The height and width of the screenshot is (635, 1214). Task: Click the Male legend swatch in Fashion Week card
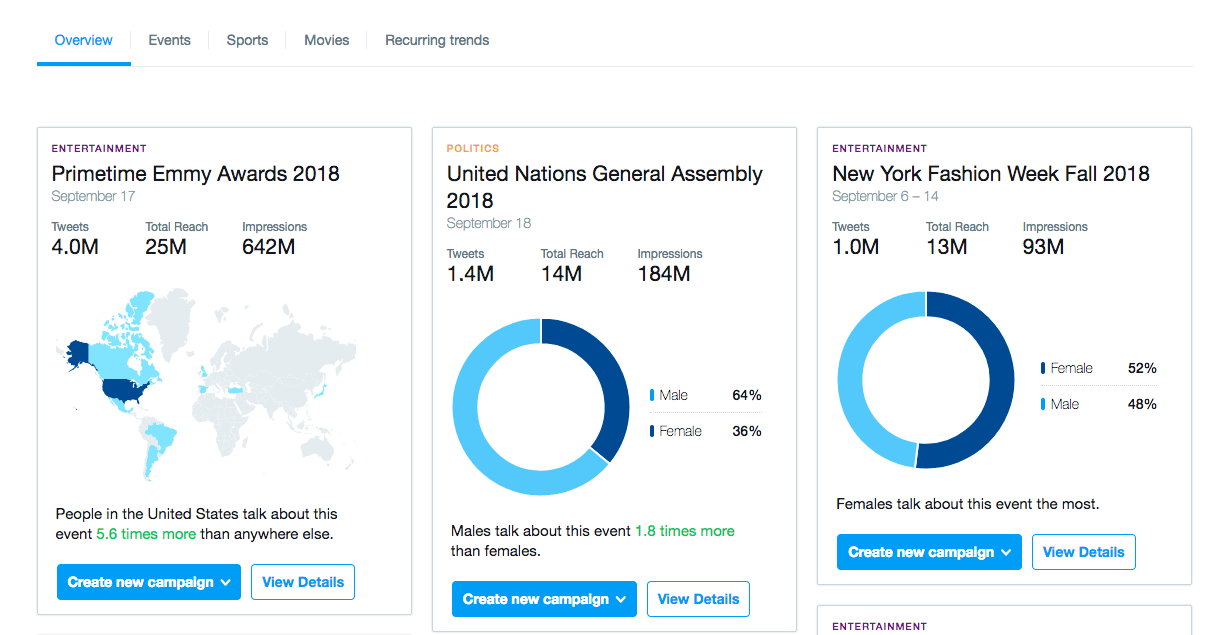[x=1043, y=404]
